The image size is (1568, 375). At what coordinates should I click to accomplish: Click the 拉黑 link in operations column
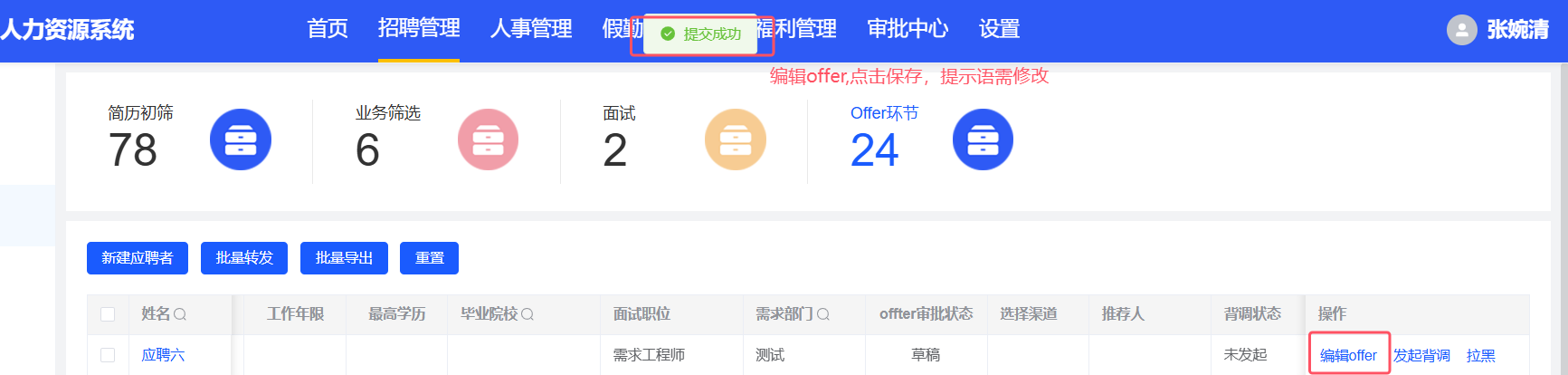(1480, 355)
